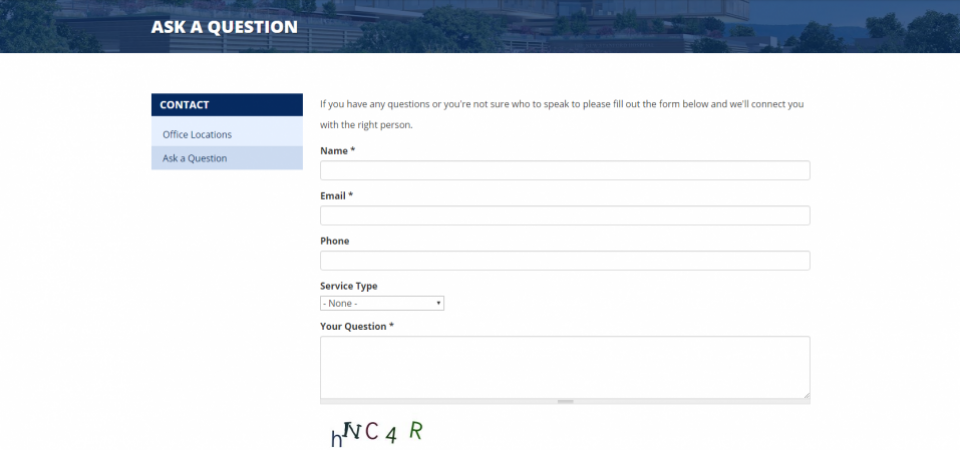Click the Service Type label
This screenshot has width=960, height=450.
(x=348, y=286)
